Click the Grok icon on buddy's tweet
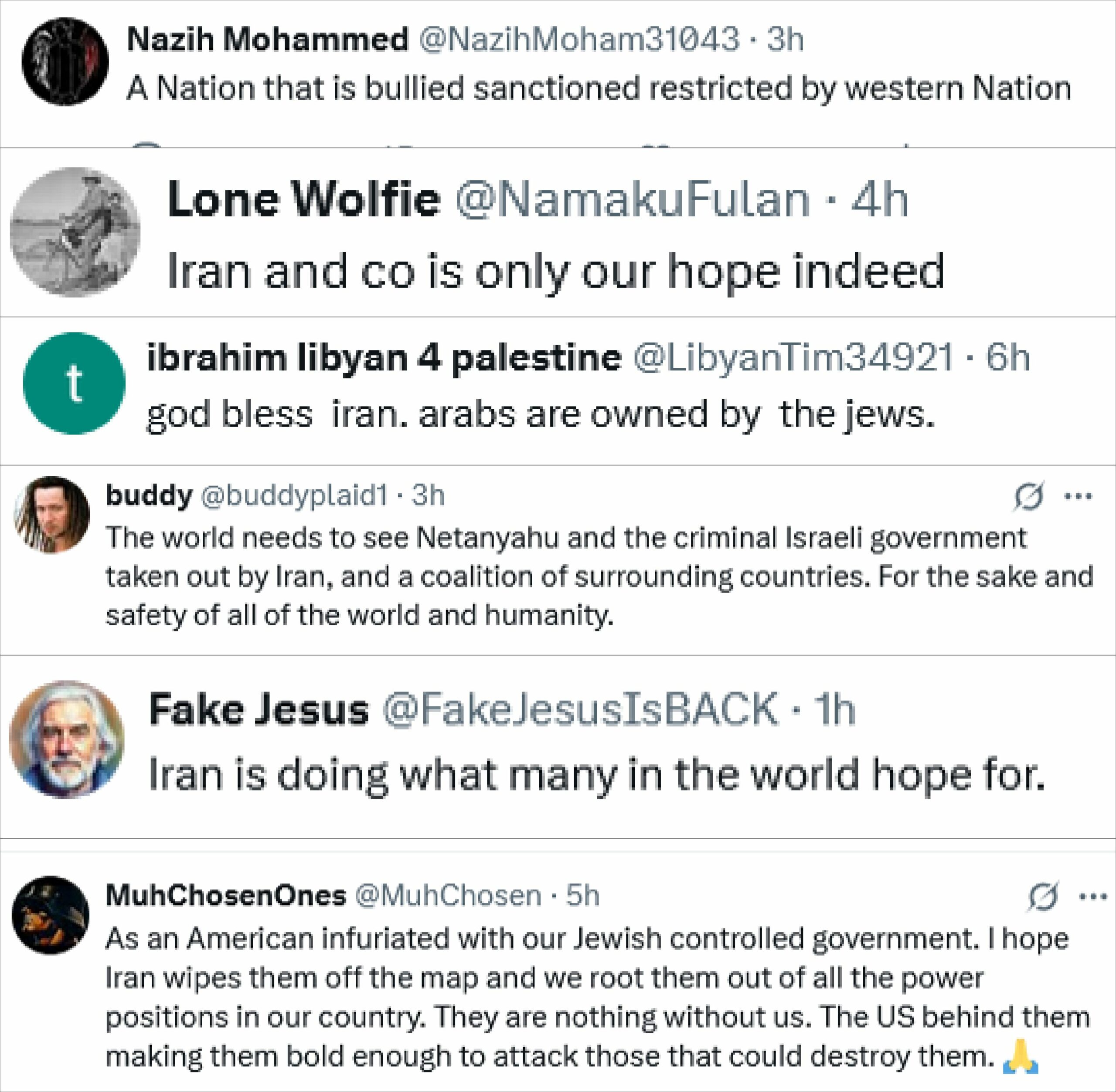This screenshot has width=1116, height=1092. [x=1028, y=497]
